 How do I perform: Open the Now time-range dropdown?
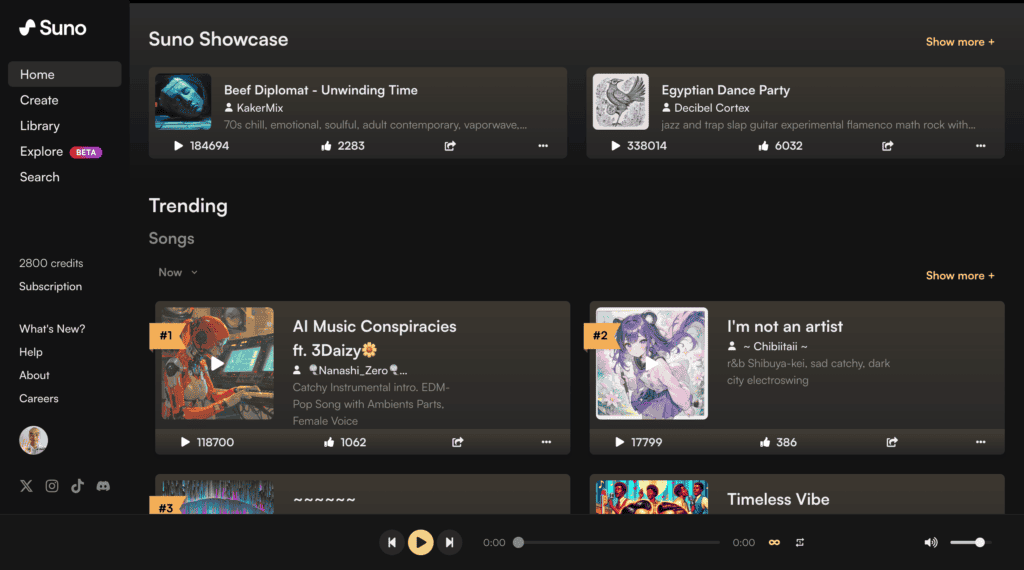(178, 272)
